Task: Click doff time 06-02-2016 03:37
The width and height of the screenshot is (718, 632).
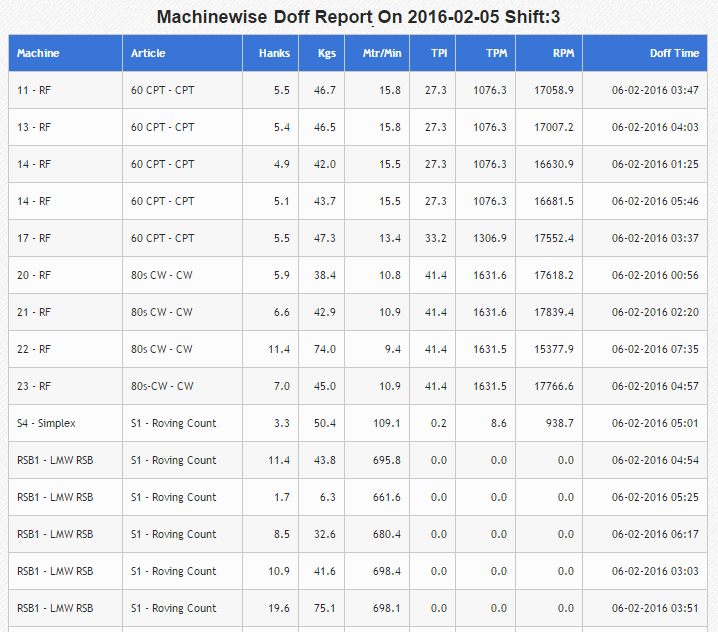Action: click(x=655, y=238)
